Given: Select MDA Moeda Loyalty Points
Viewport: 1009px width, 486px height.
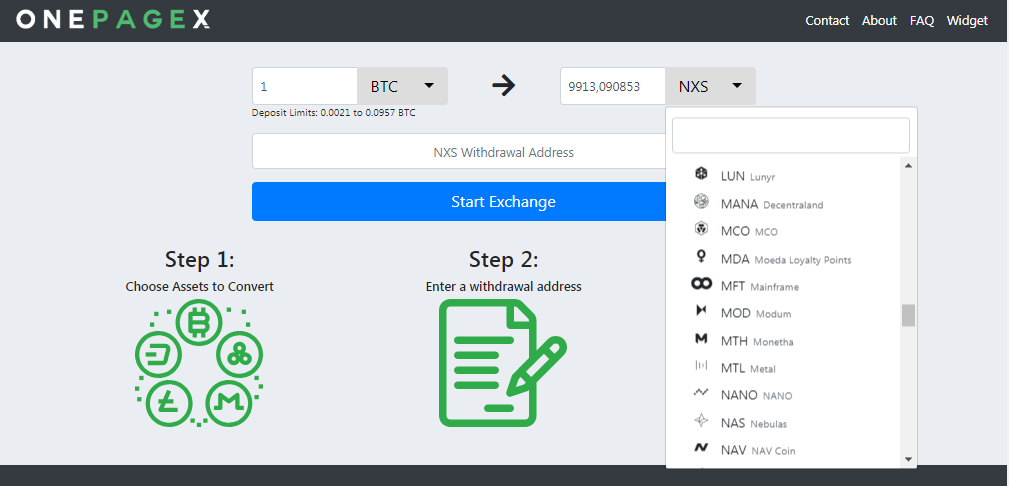Looking at the screenshot, I should coord(783,259).
